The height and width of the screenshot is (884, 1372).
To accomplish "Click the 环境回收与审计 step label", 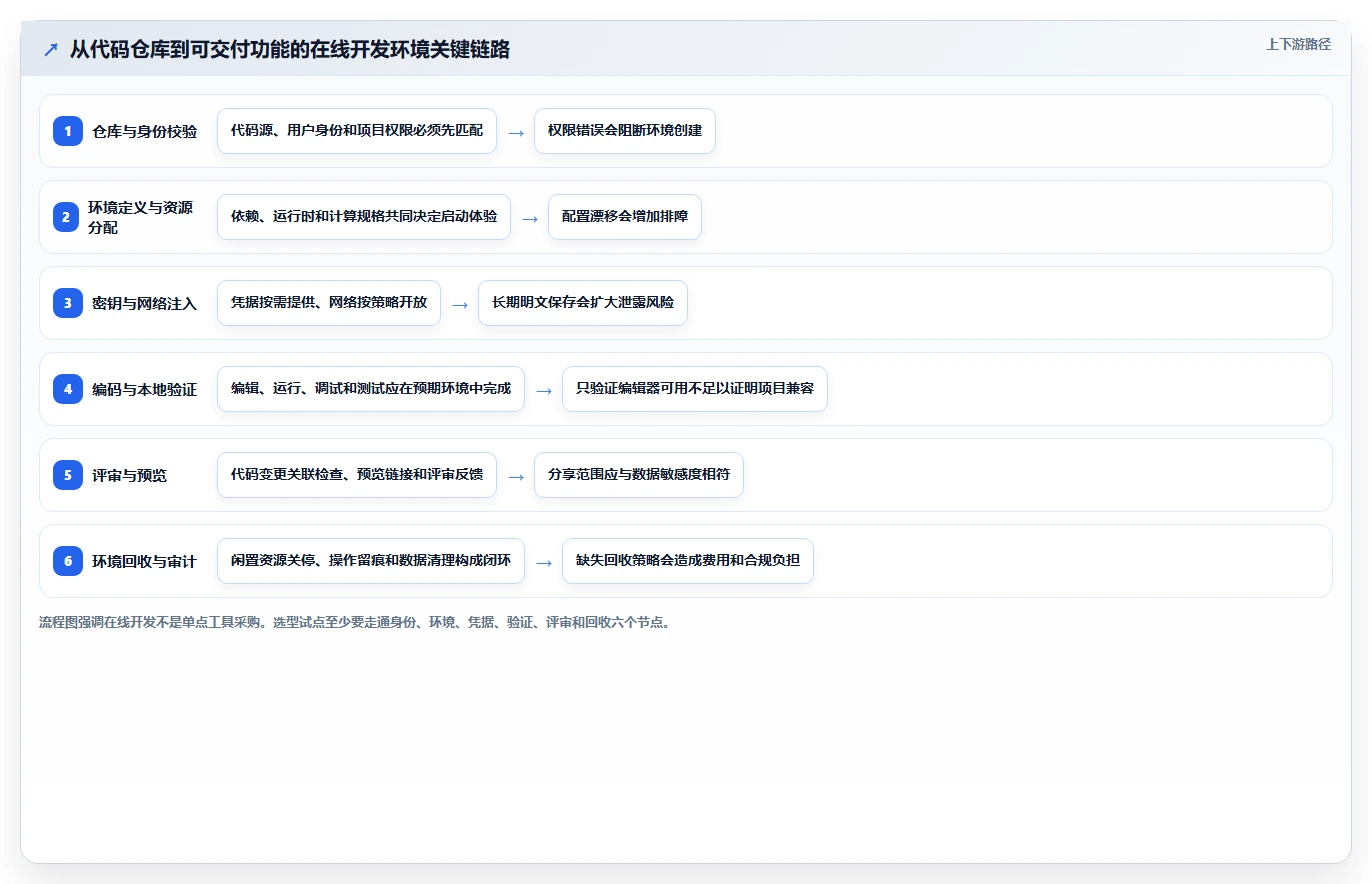I will [x=144, y=561].
